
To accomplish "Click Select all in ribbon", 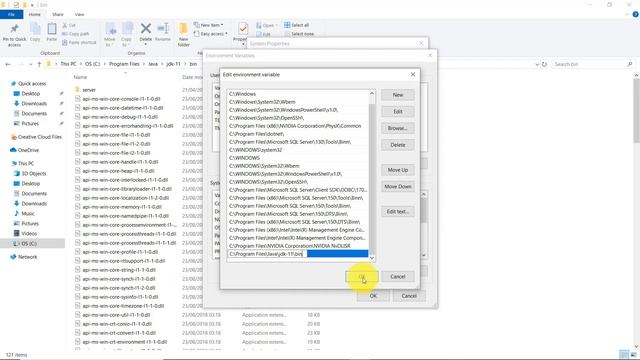I will coord(297,25).
